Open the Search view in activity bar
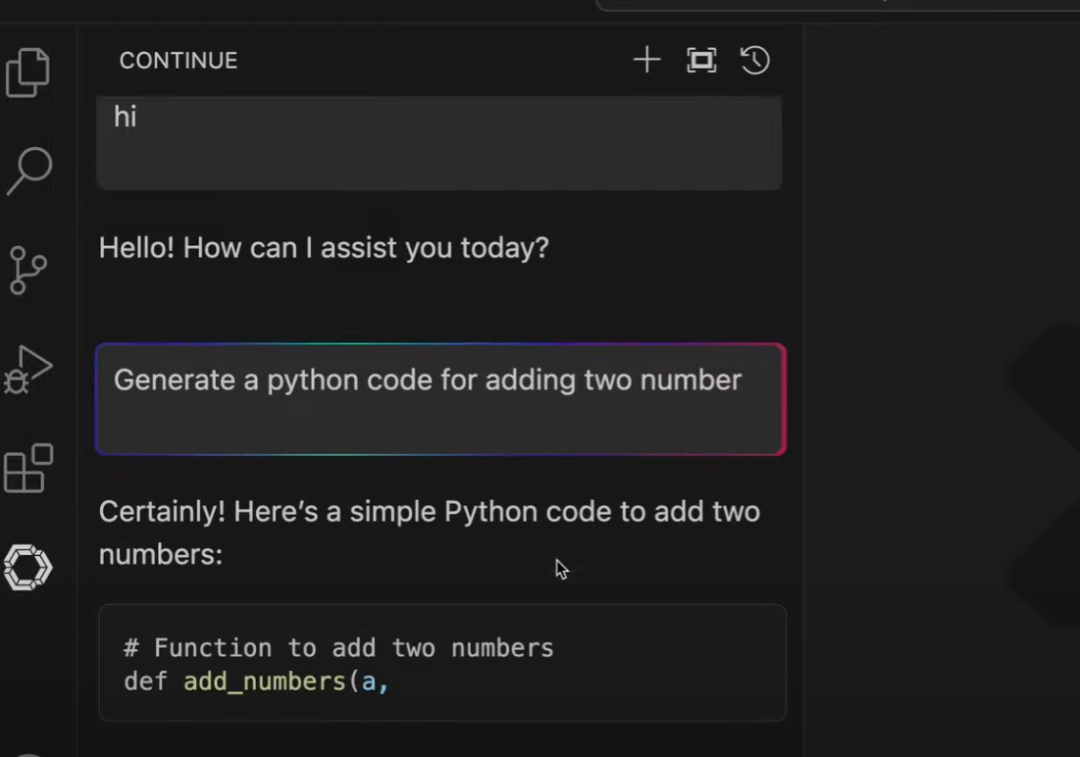The width and height of the screenshot is (1080, 757). pos(29,170)
